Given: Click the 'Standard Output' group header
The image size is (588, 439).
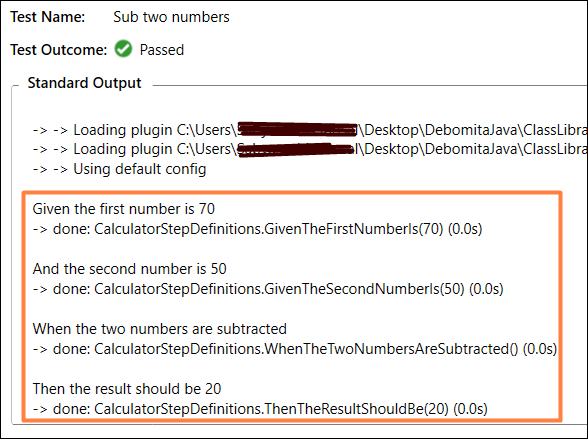Looking at the screenshot, I should tap(84, 83).
